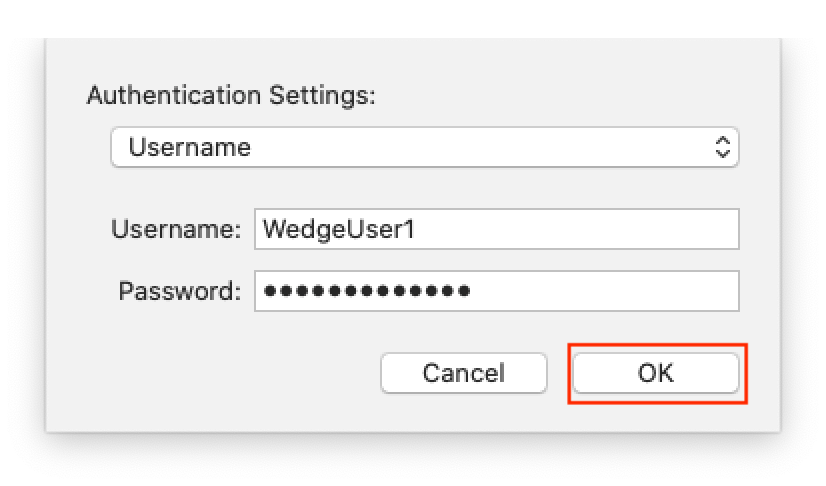Open the Authentication Settings dropdown
826x486 pixels.
tap(424, 148)
